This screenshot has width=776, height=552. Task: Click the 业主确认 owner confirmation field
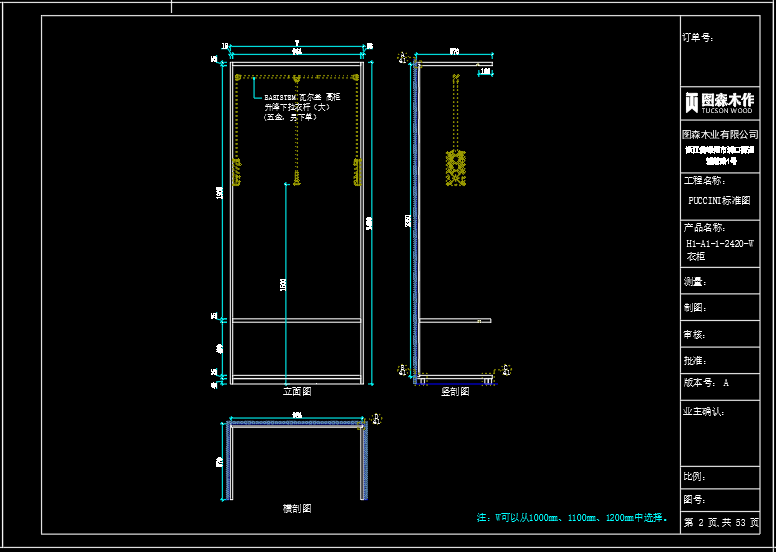[x=703, y=411]
